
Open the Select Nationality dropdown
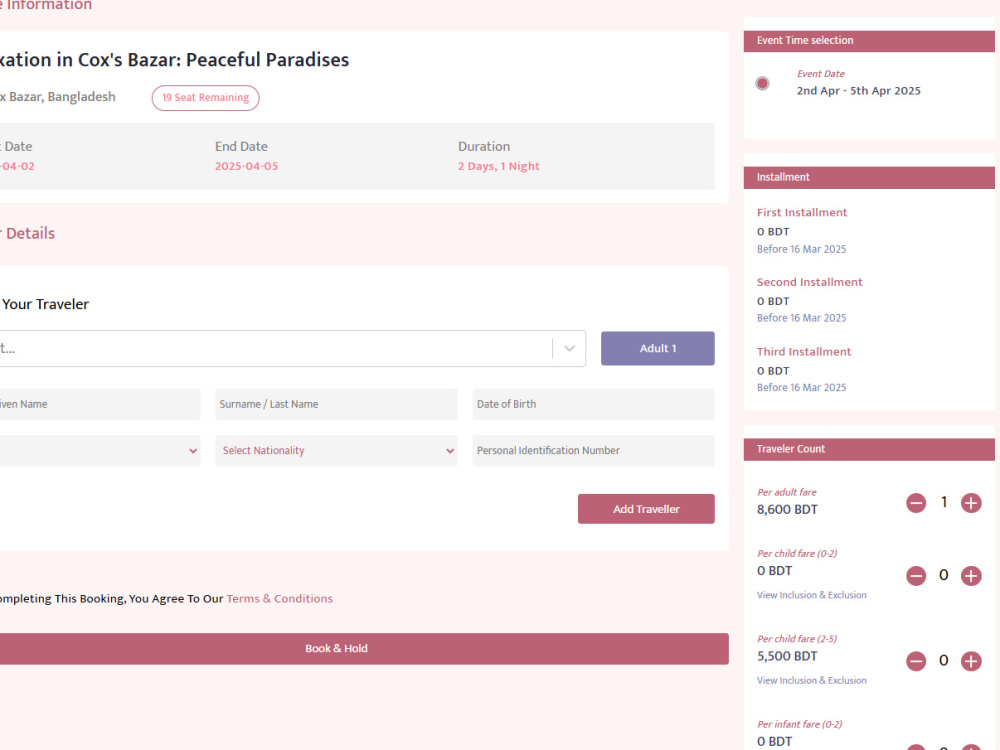336,451
